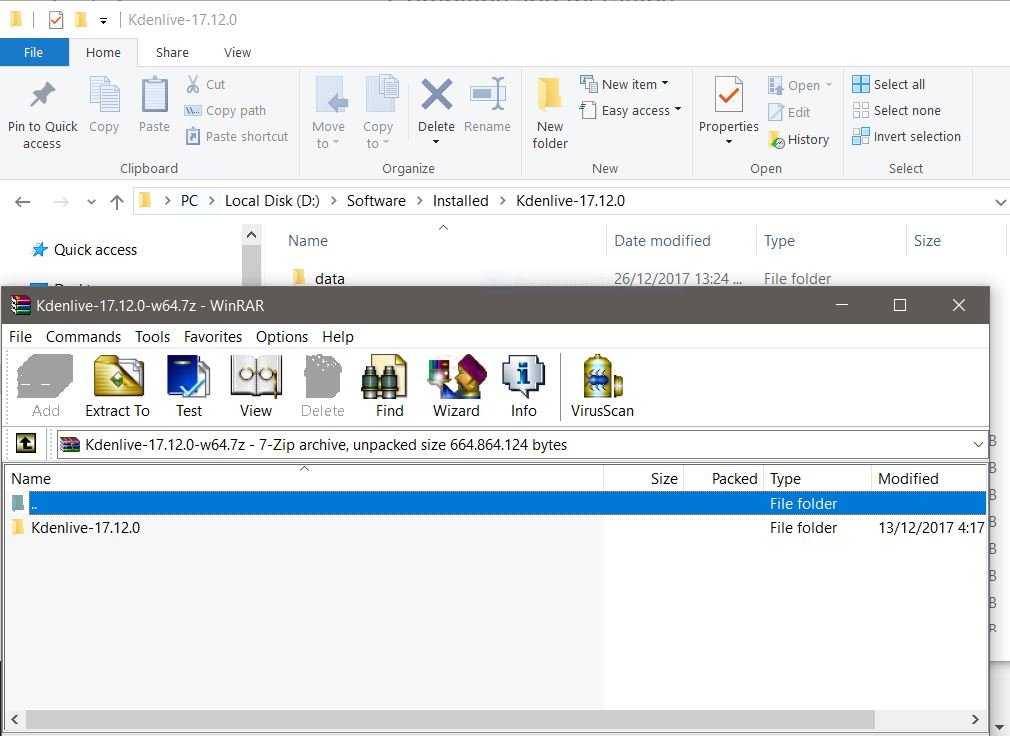Go up one level in WinRAR

tap(26, 443)
